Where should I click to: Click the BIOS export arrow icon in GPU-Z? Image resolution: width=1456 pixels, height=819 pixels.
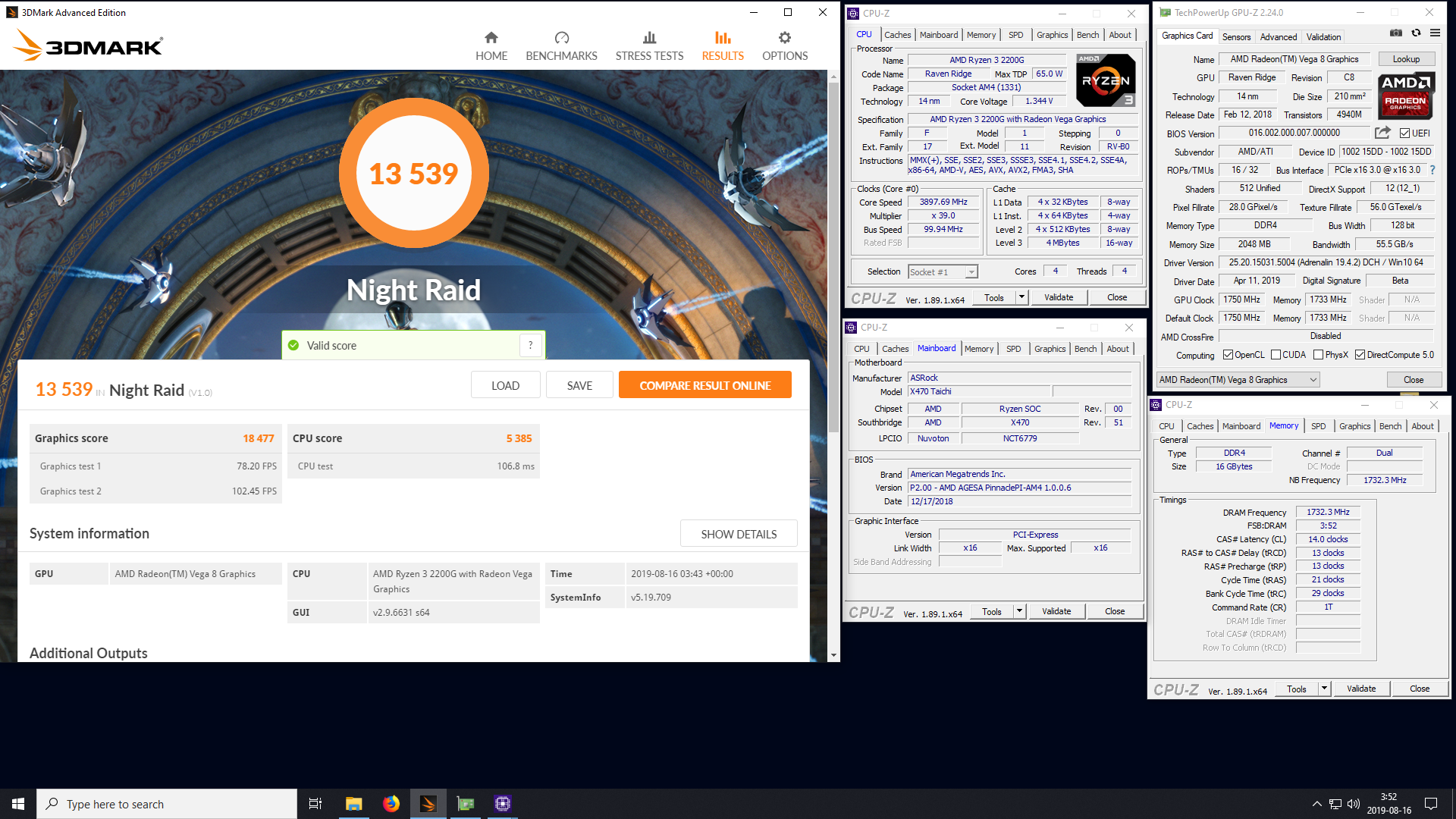click(1382, 133)
